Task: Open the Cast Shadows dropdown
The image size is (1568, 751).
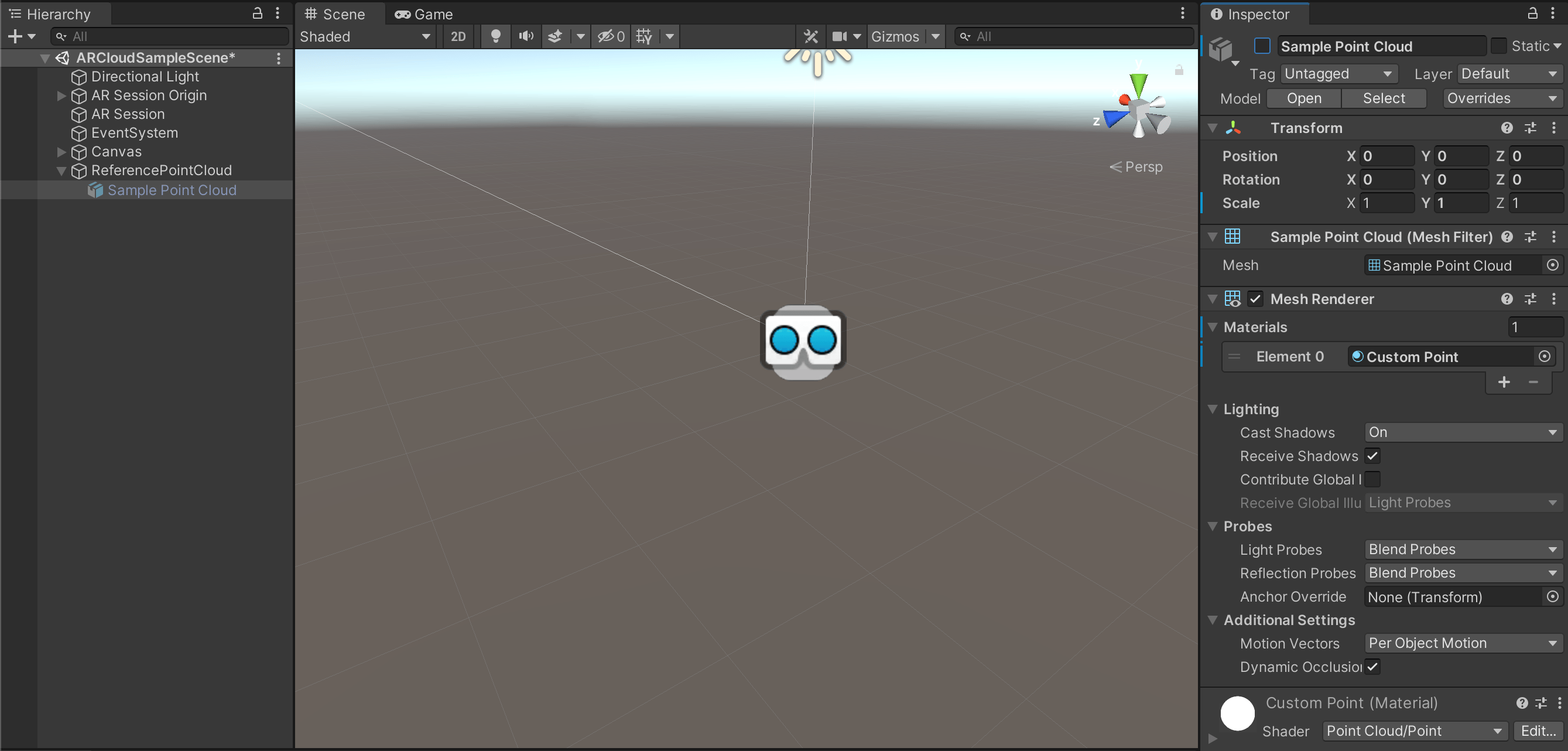Action: [x=1461, y=432]
